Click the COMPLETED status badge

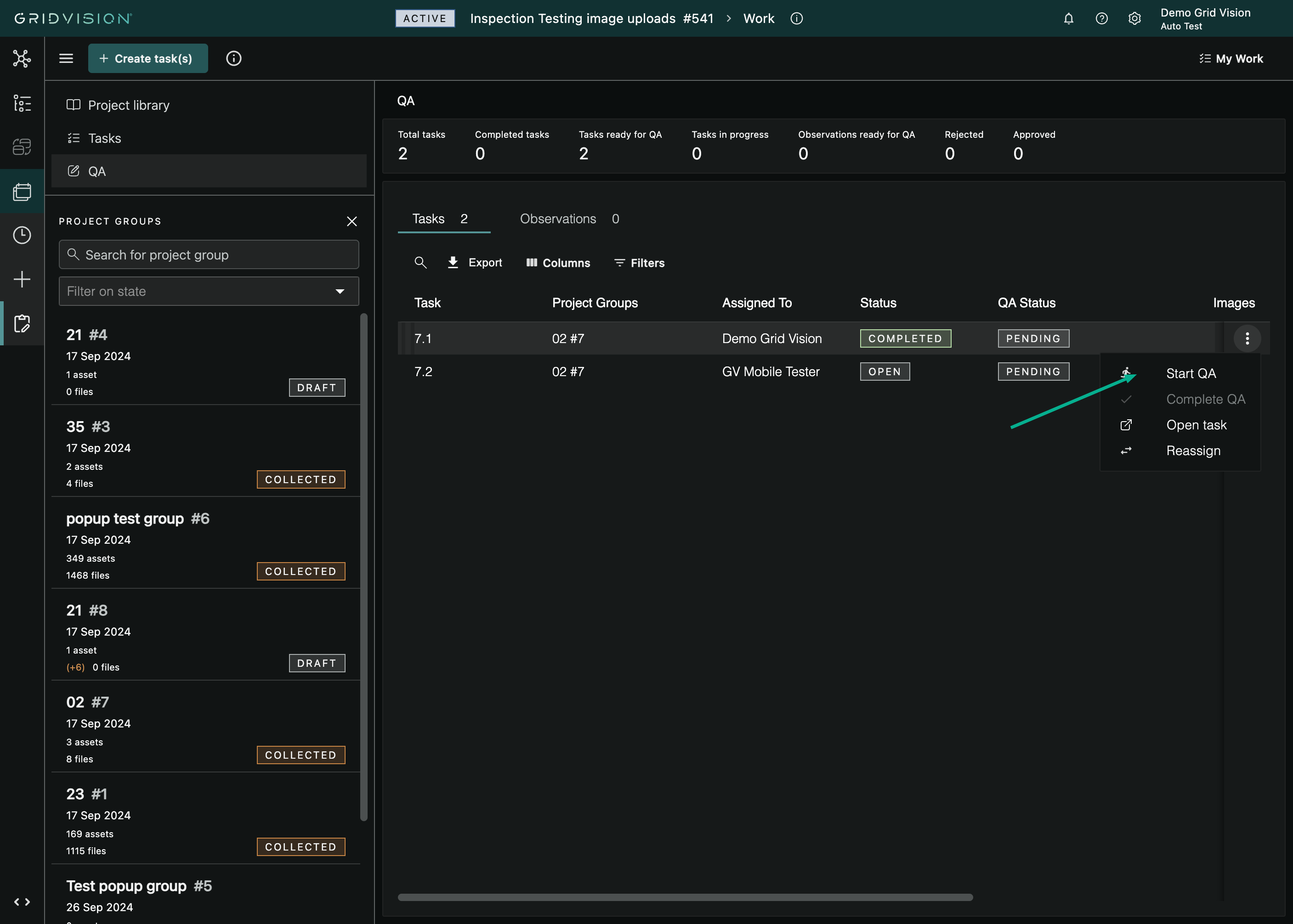tap(906, 338)
